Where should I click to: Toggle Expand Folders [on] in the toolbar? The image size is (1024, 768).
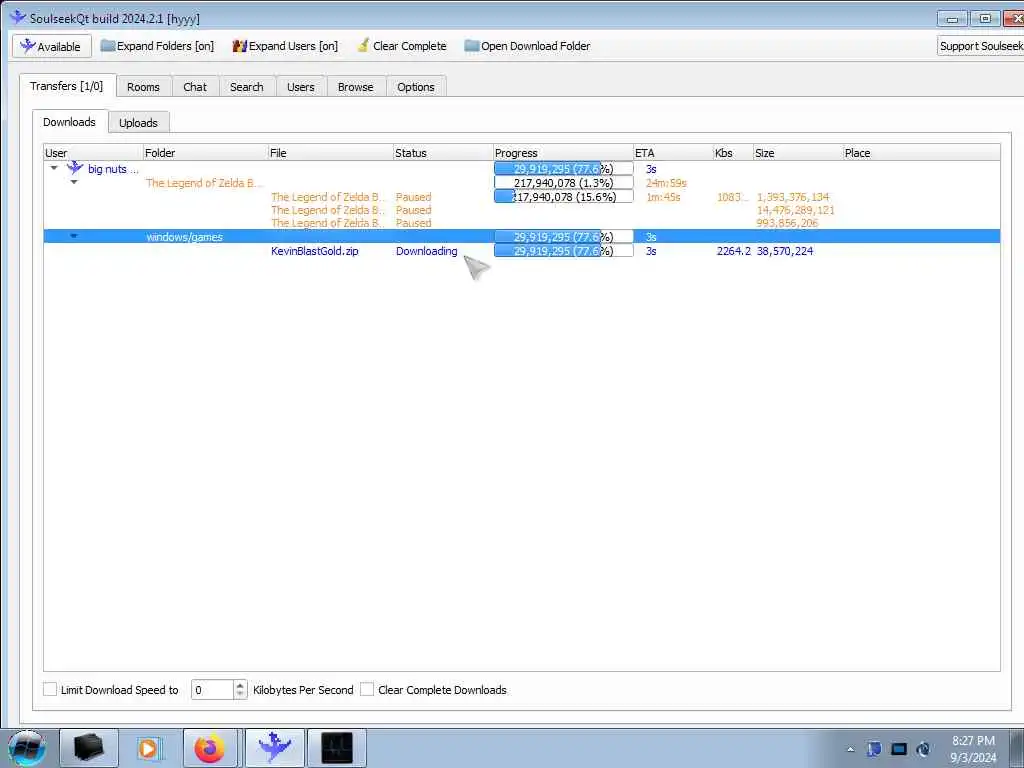pyautogui.click(x=157, y=46)
